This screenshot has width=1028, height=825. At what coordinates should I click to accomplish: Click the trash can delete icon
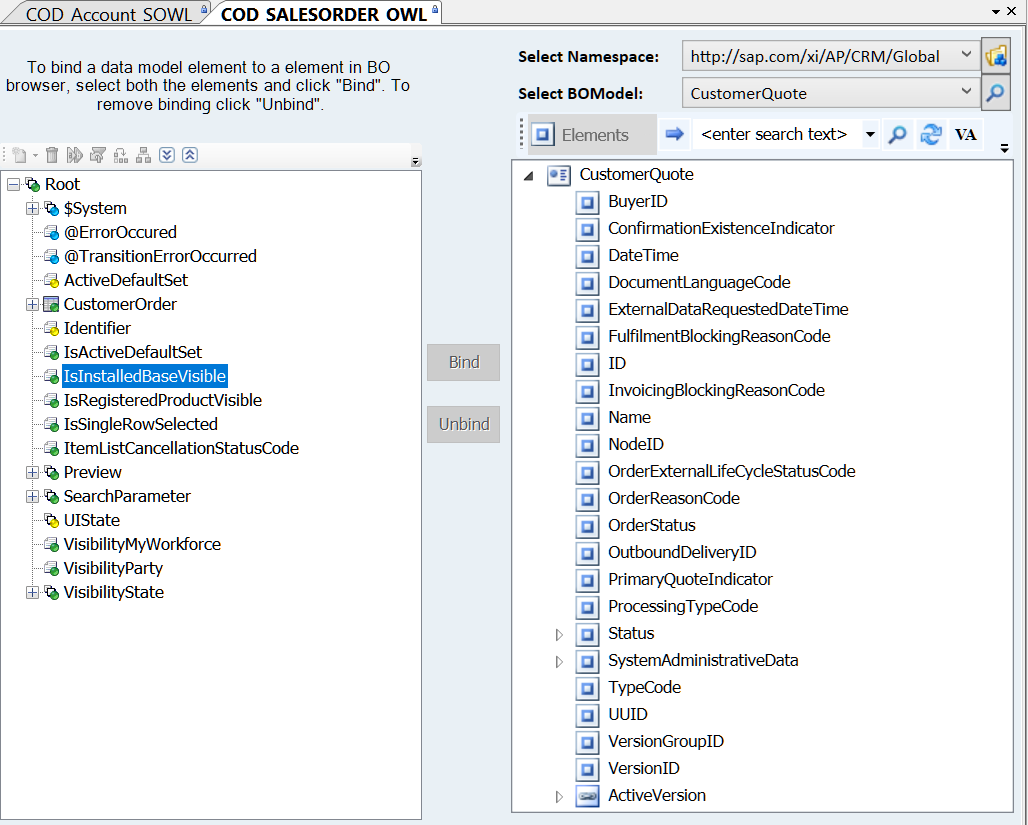(x=52, y=155)
